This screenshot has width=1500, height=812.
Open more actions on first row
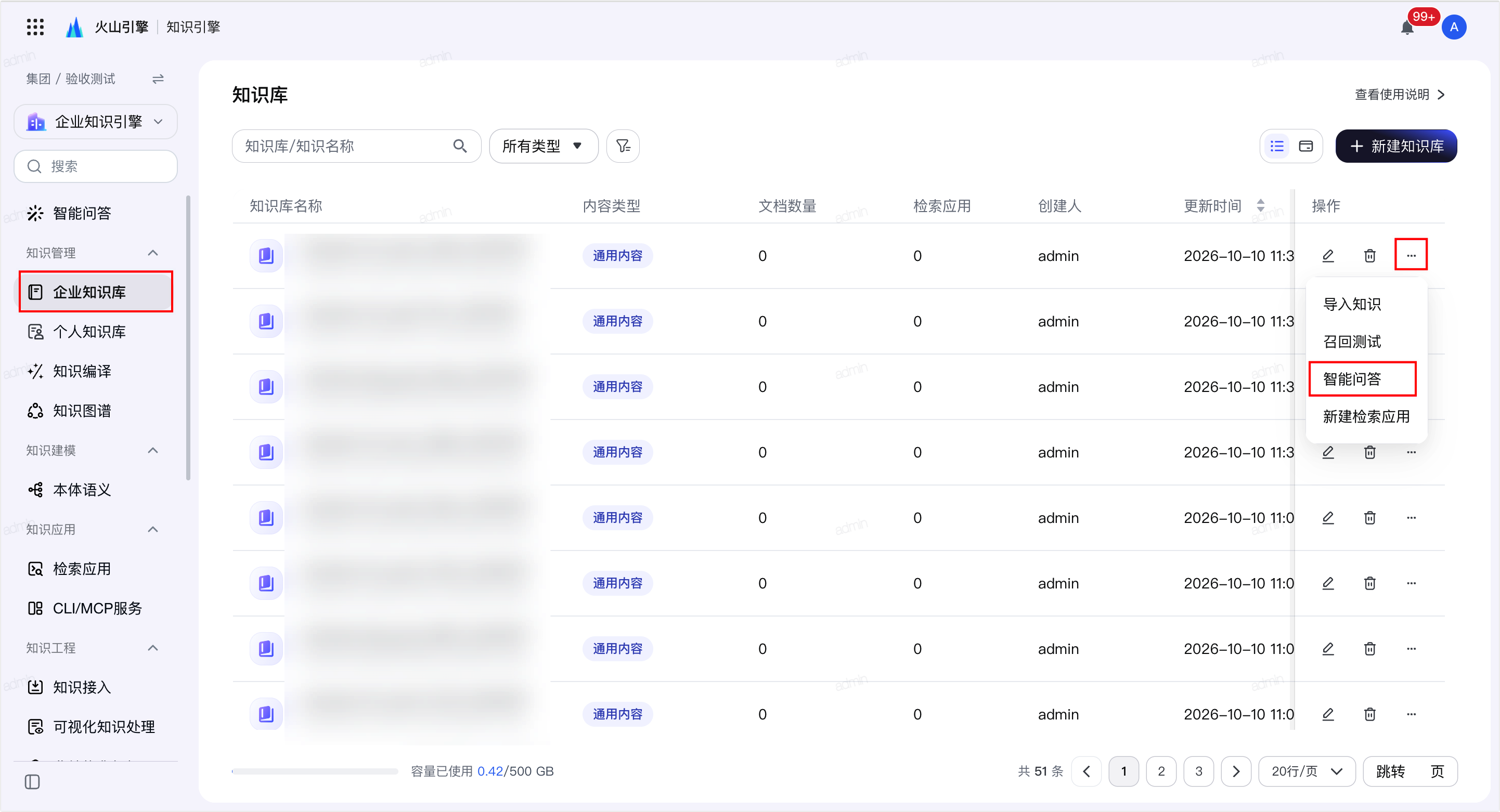coord(1411,255)
